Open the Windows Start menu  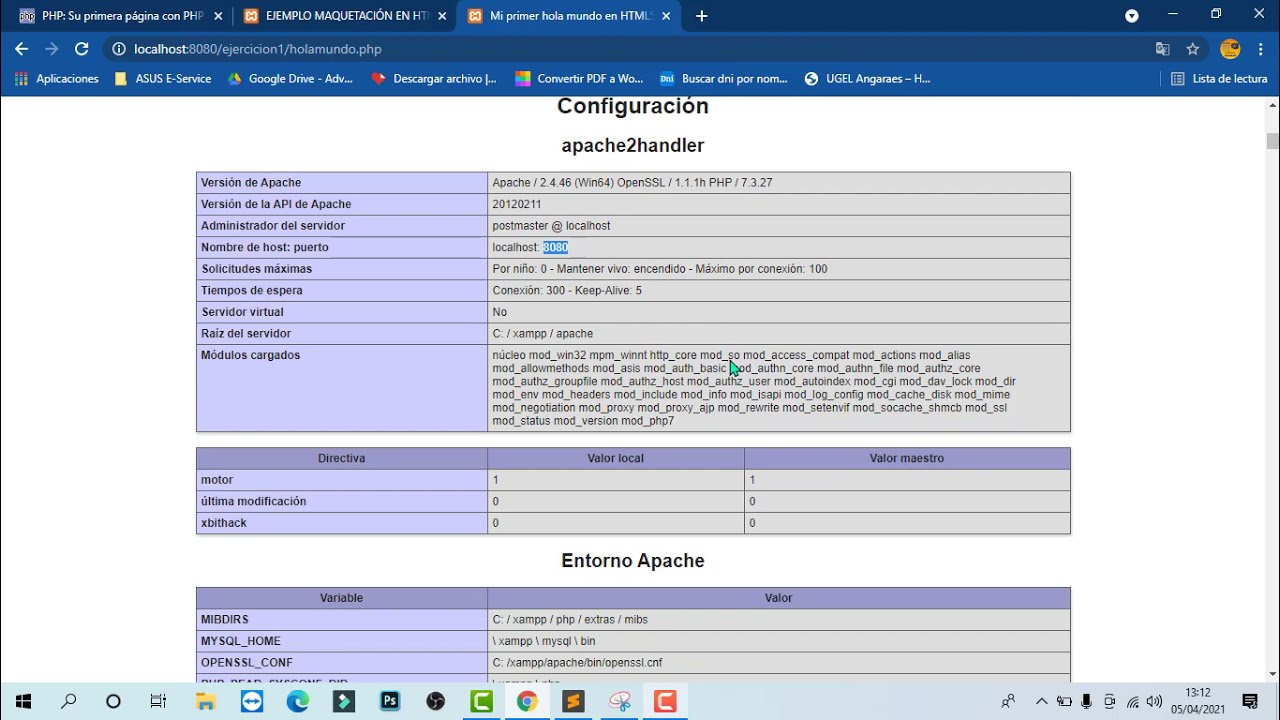point(23,701)
